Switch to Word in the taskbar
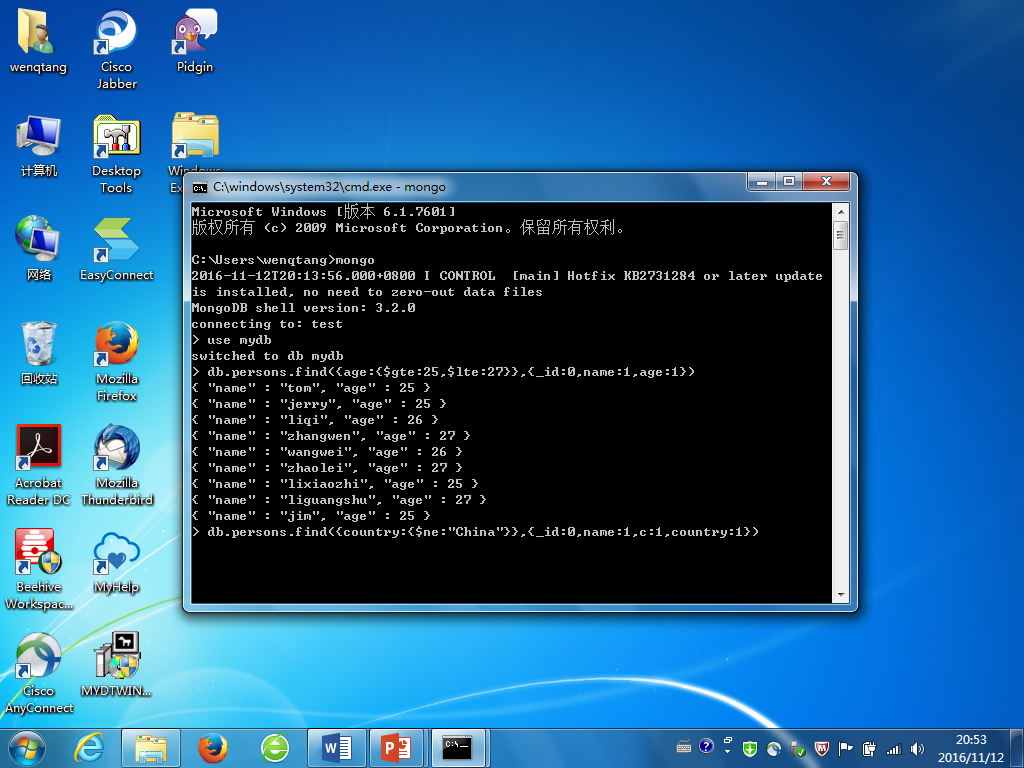This screenshot has width=1024, height=768. [x=337, y=748]
